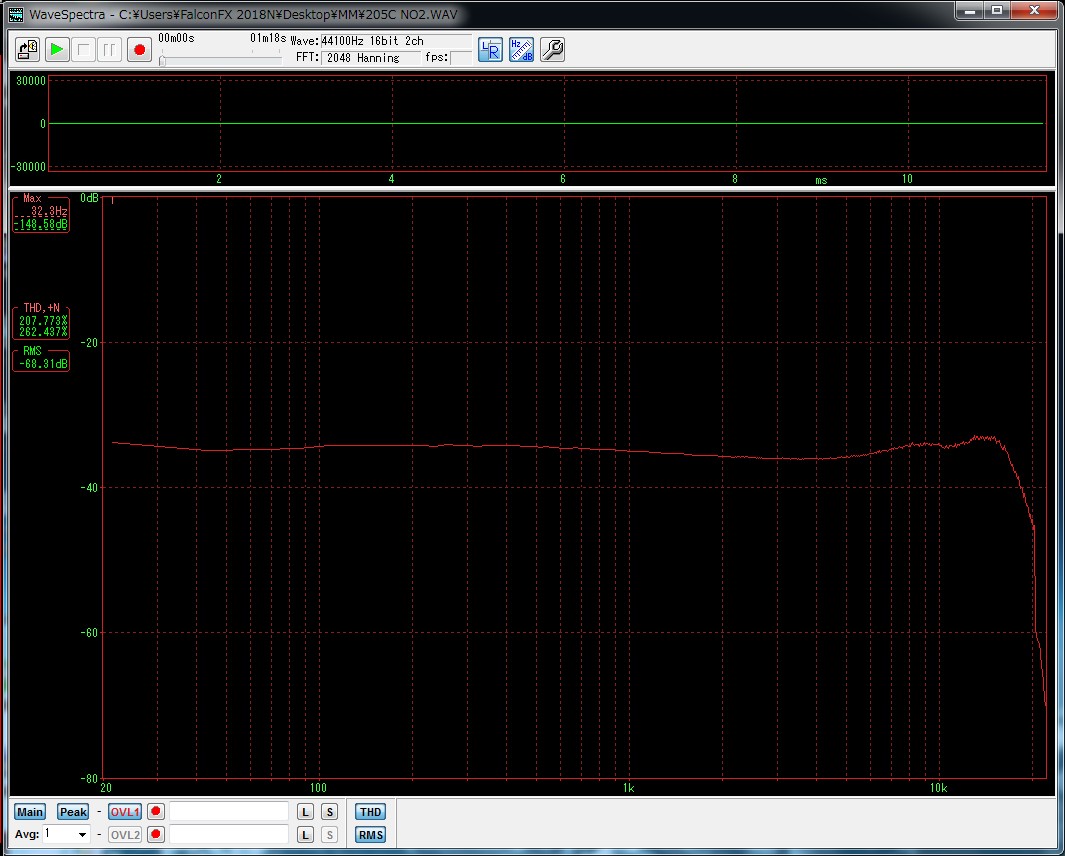Click the L button in the OVL1 row
Screen dimensions: 1065x856
coord(305,812)
